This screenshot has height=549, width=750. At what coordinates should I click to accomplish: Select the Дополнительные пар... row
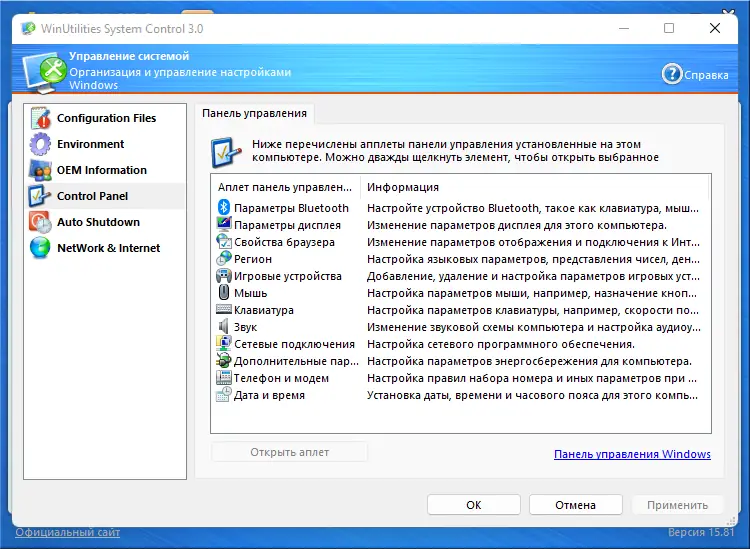click(460, 361)
